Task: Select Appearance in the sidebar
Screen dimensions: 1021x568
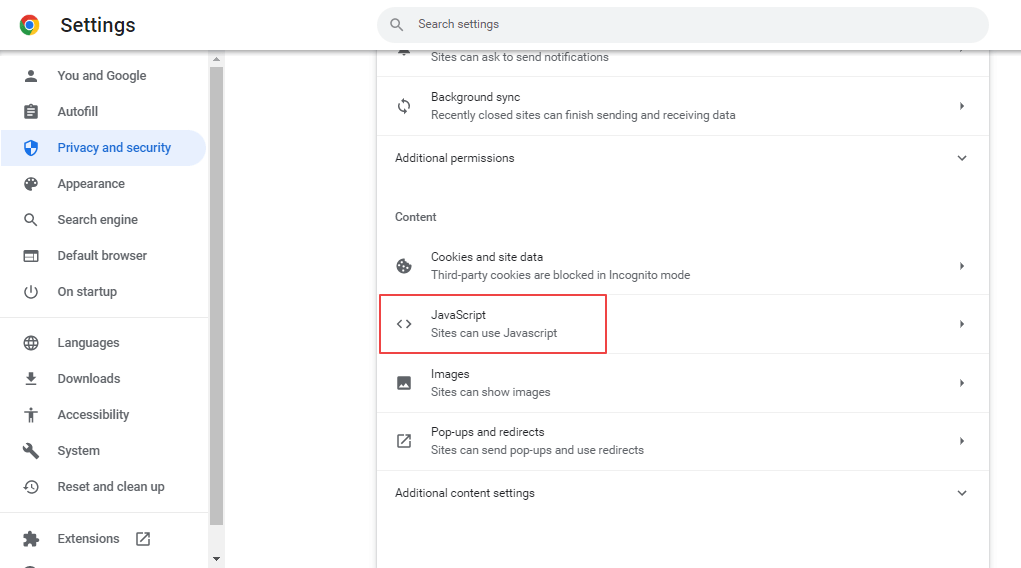Action: (x=91, y=184)
